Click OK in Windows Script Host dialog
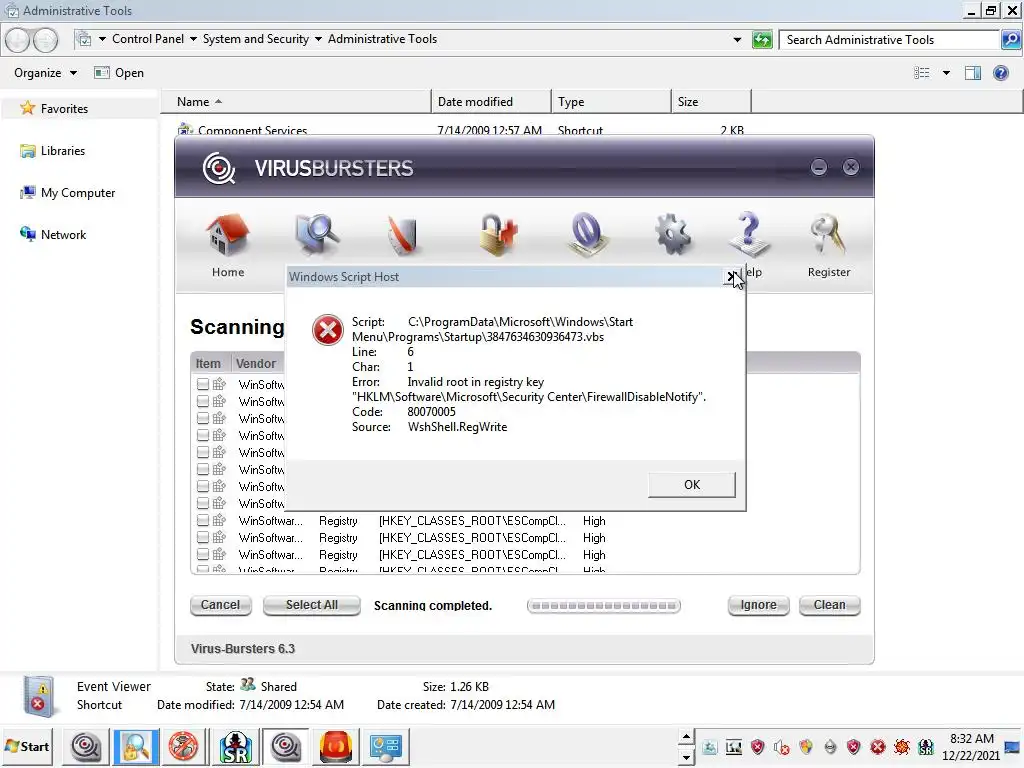Viewport: 1024px width, 768px height. pyautogui.click(x=692, y=485)
